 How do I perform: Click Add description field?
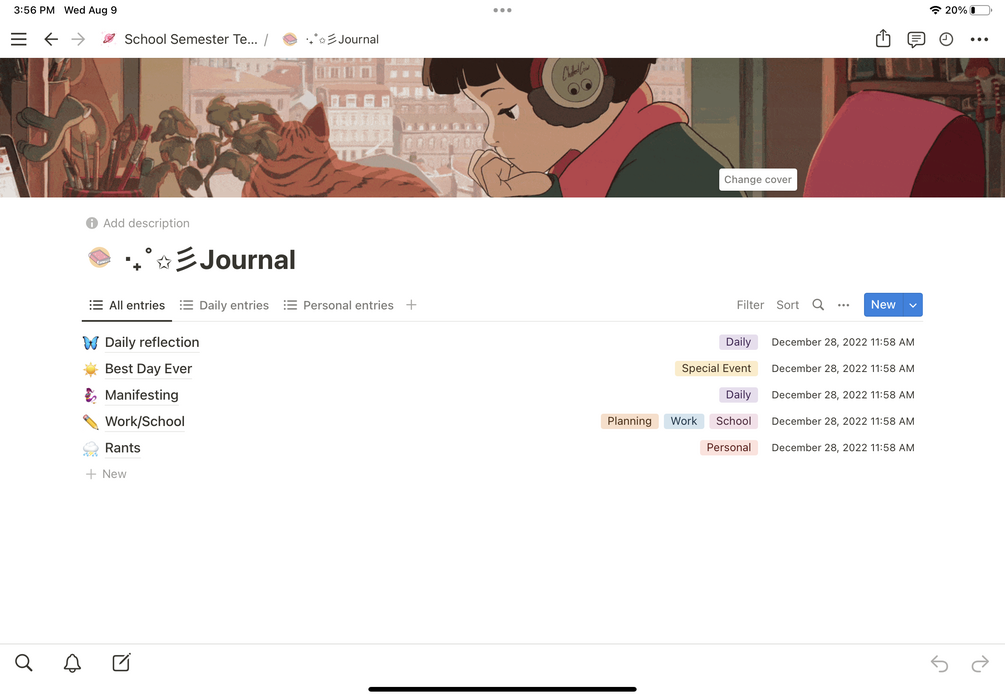coord(146,223)
